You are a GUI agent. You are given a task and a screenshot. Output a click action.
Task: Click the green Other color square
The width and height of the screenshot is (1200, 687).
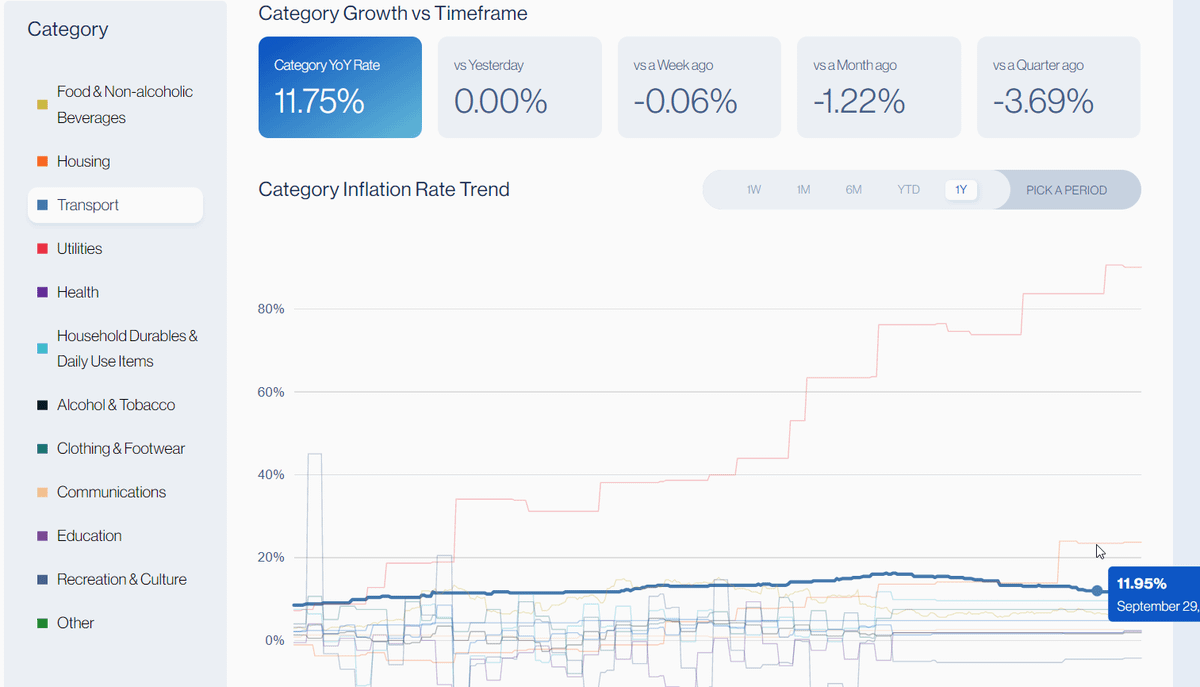42,623
